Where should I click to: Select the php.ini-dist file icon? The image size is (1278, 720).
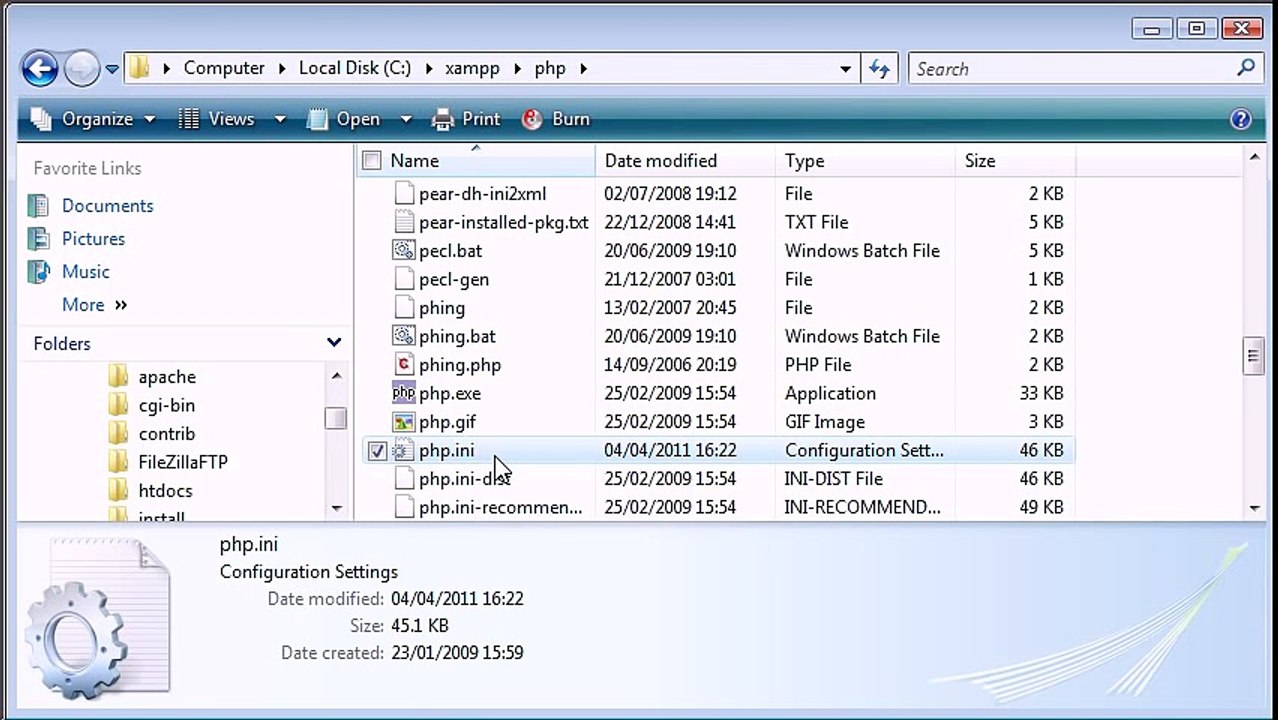[x=404, y=479]
